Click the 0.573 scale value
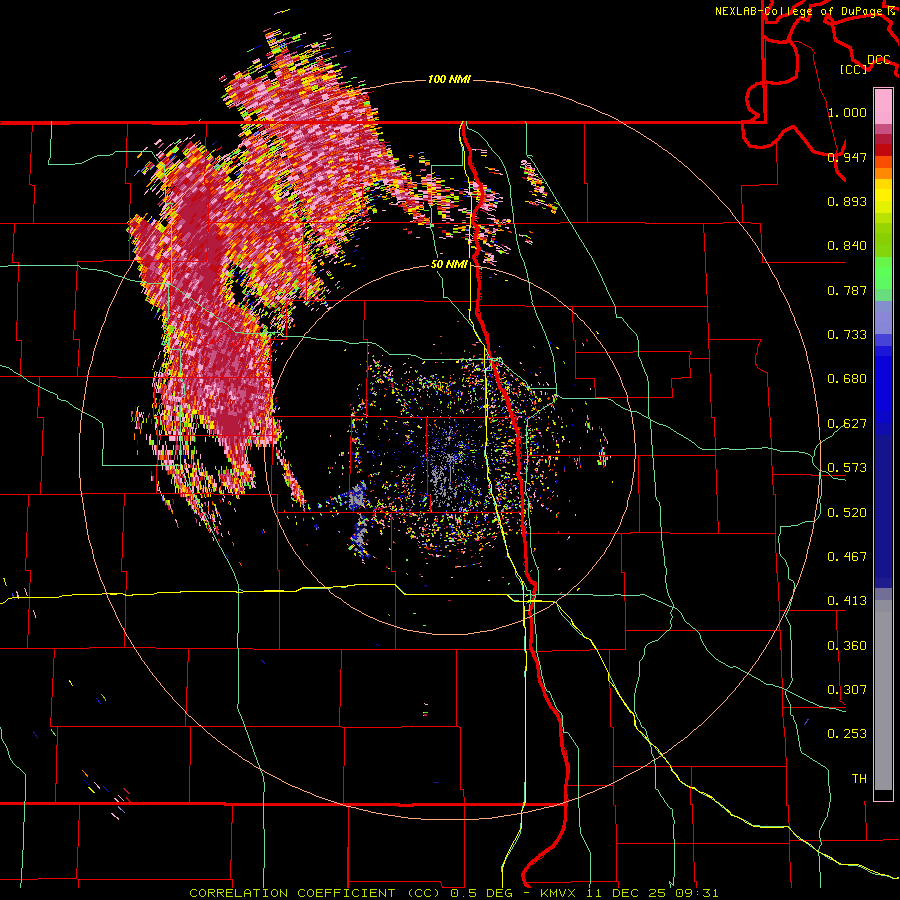This screenshot has height=900, width=900. 847,468
